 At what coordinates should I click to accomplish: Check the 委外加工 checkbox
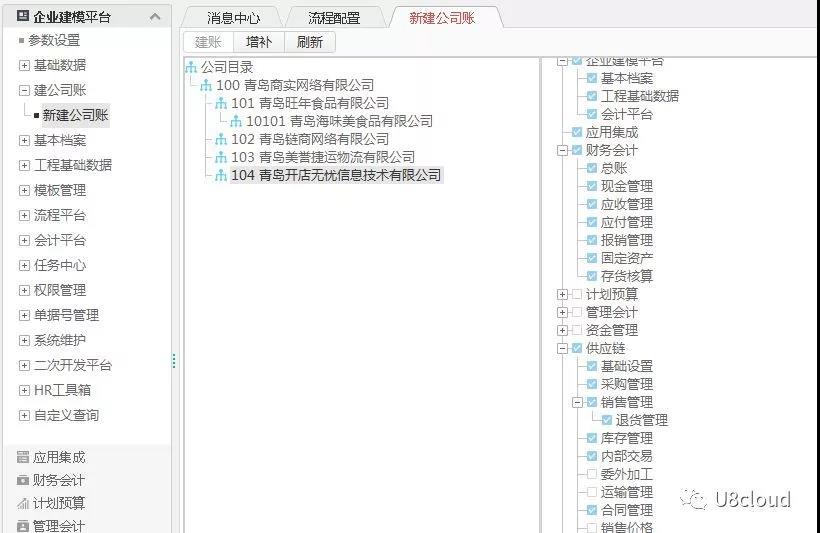pyautogui.click(x=592, y=474)
